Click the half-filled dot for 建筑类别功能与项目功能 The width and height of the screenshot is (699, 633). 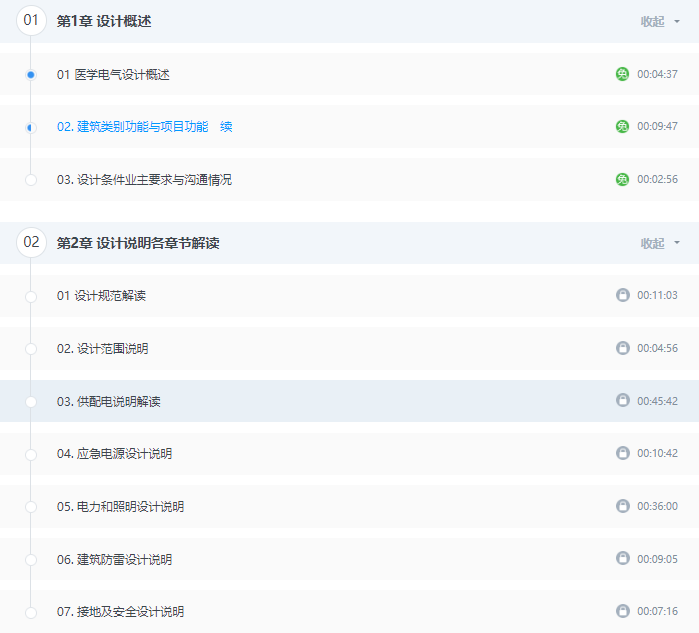click(31, 127)
